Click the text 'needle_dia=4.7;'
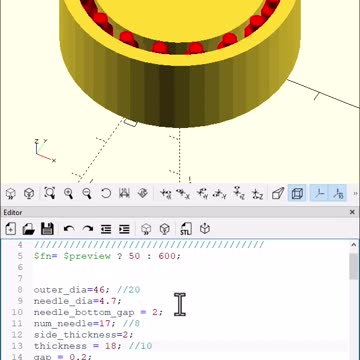Image resolution: width=360 pixels, height=360 pixels. click(78, 301)
